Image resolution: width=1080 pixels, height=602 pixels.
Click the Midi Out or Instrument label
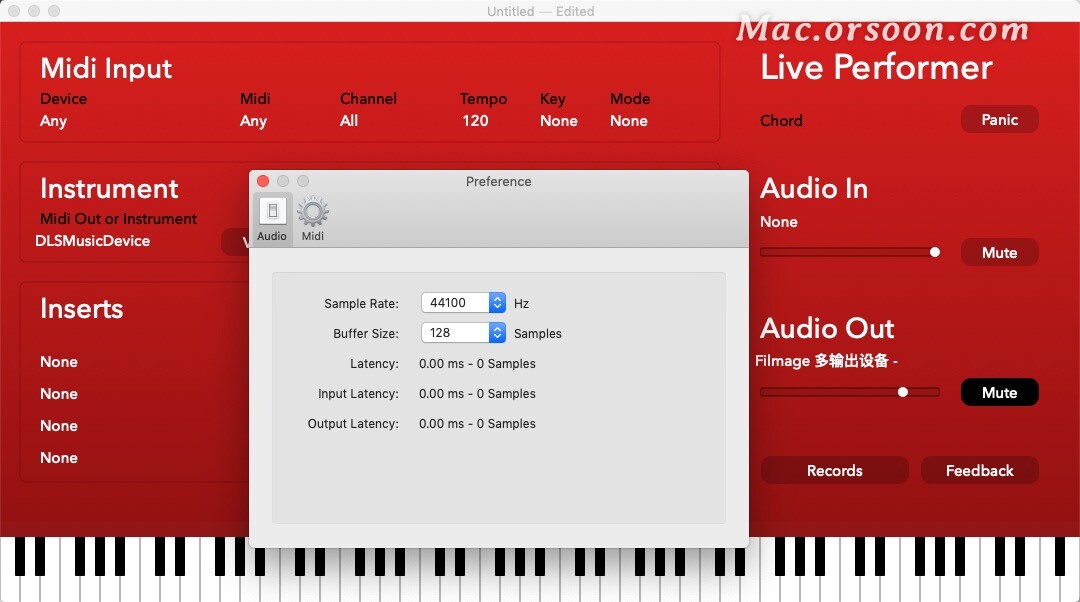(x=118, y=219)
